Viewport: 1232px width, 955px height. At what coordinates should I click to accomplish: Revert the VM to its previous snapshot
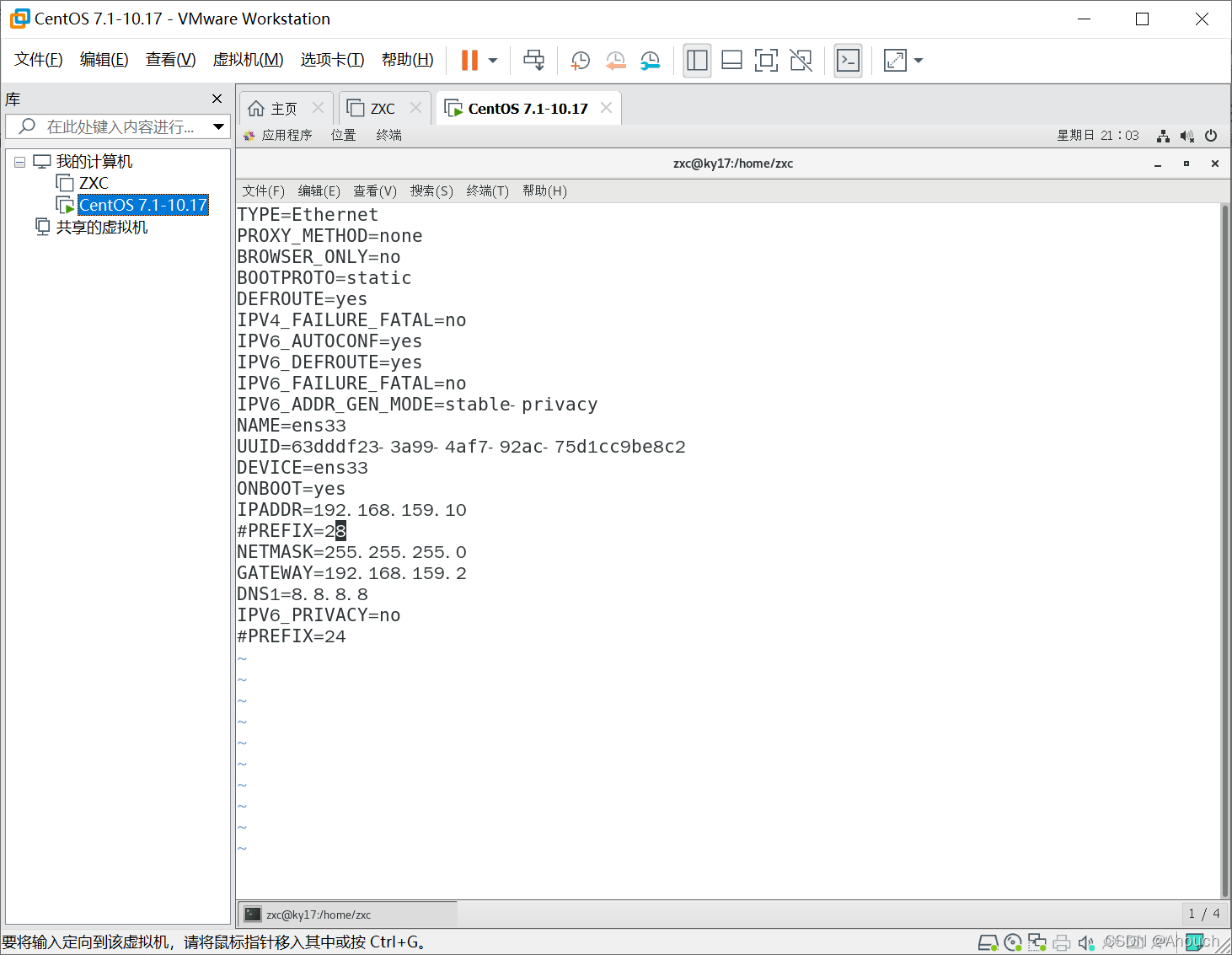click(615, 60)
